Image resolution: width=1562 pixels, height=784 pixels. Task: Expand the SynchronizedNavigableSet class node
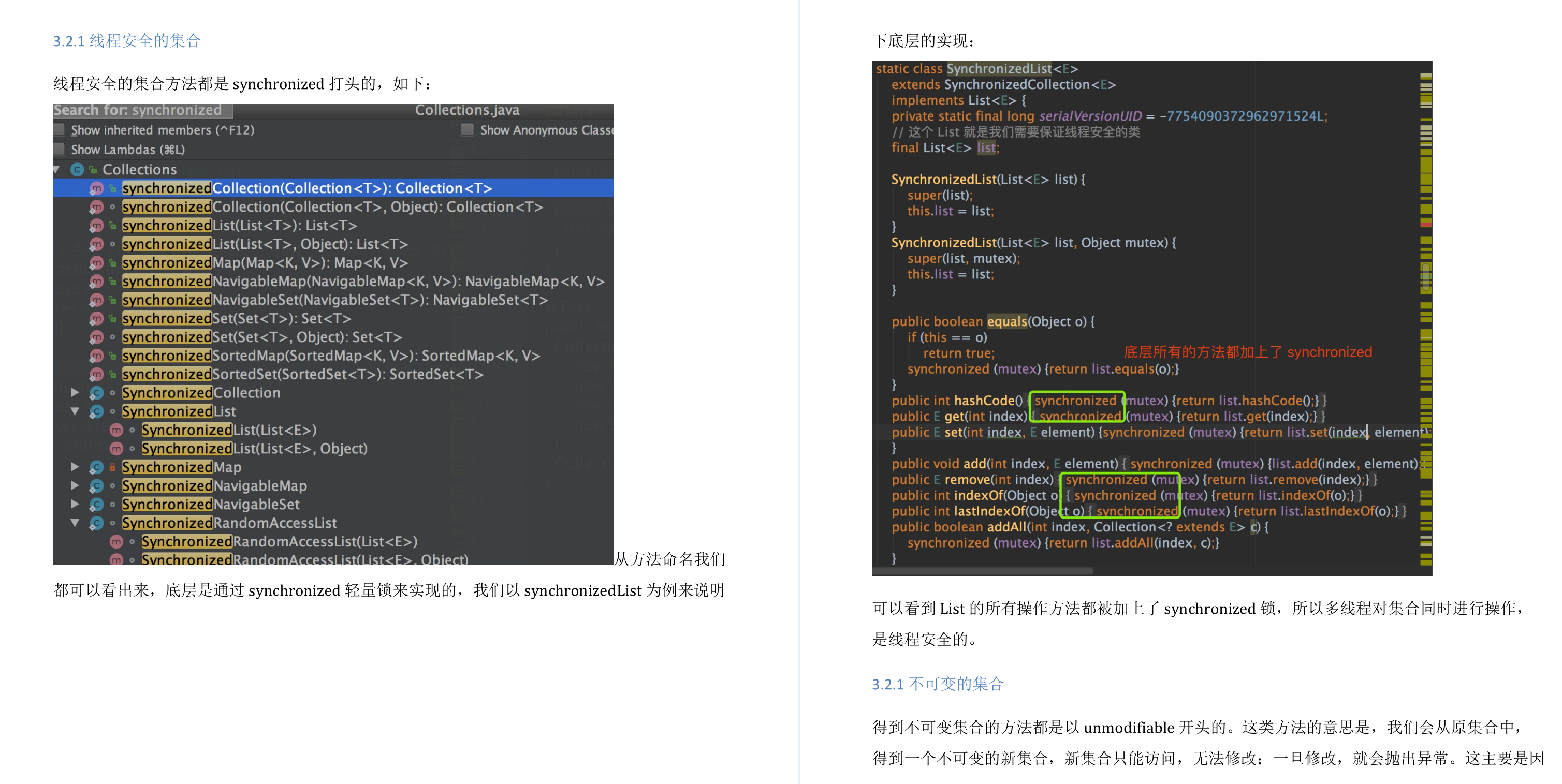[75, 504]
